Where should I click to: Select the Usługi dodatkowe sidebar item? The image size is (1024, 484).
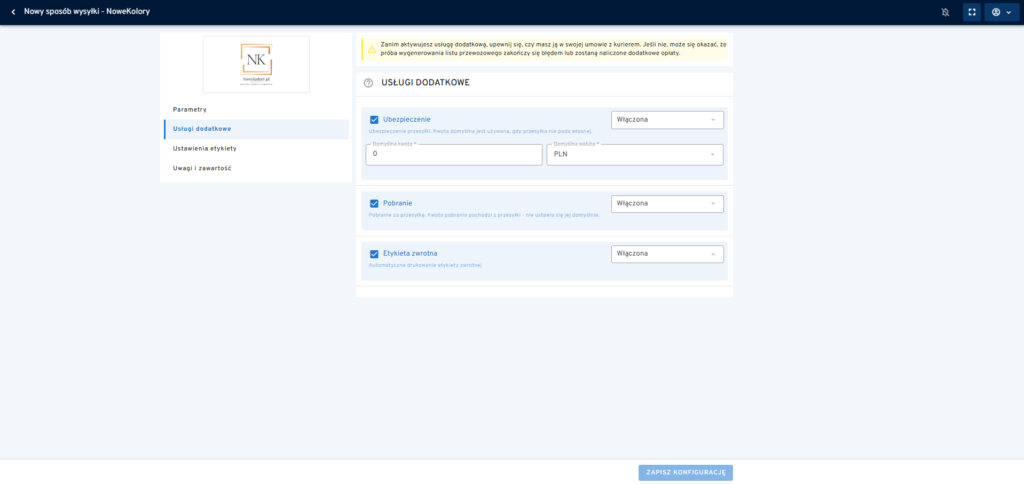(x=256, y=129)
